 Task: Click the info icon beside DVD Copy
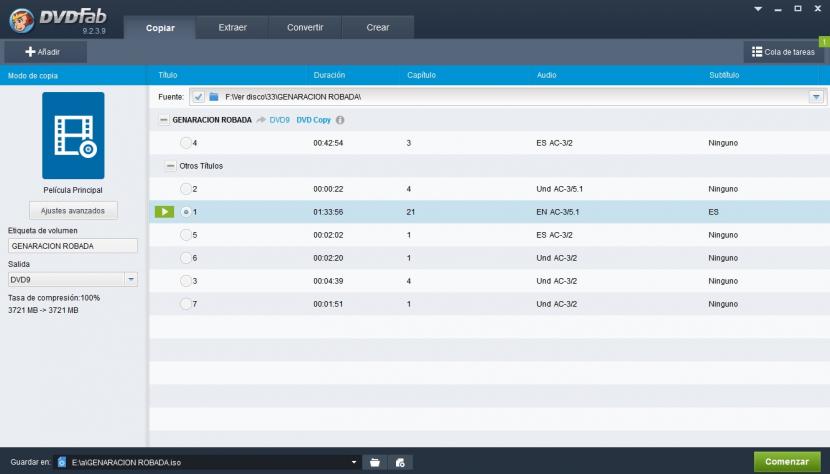(x=340, y=120)
